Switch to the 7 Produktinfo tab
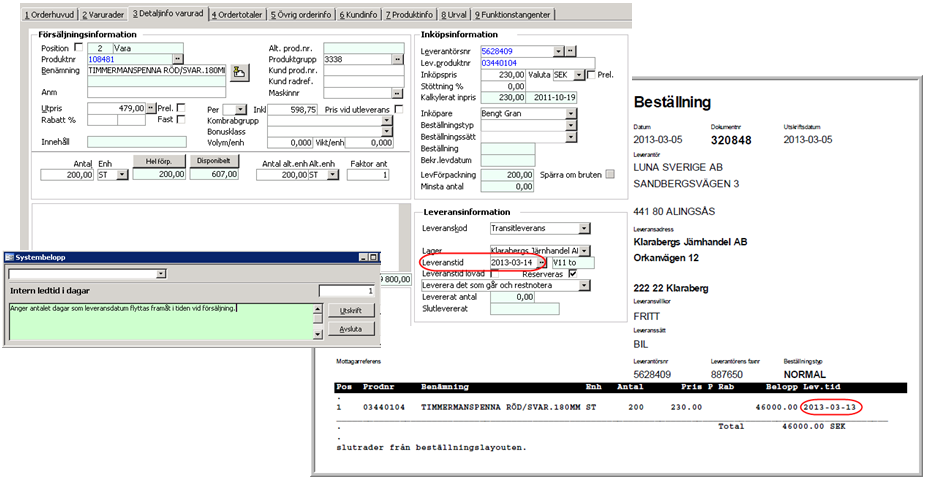This screenshot has height=480, width=926. pyautogui.click(x=409, y=14)
